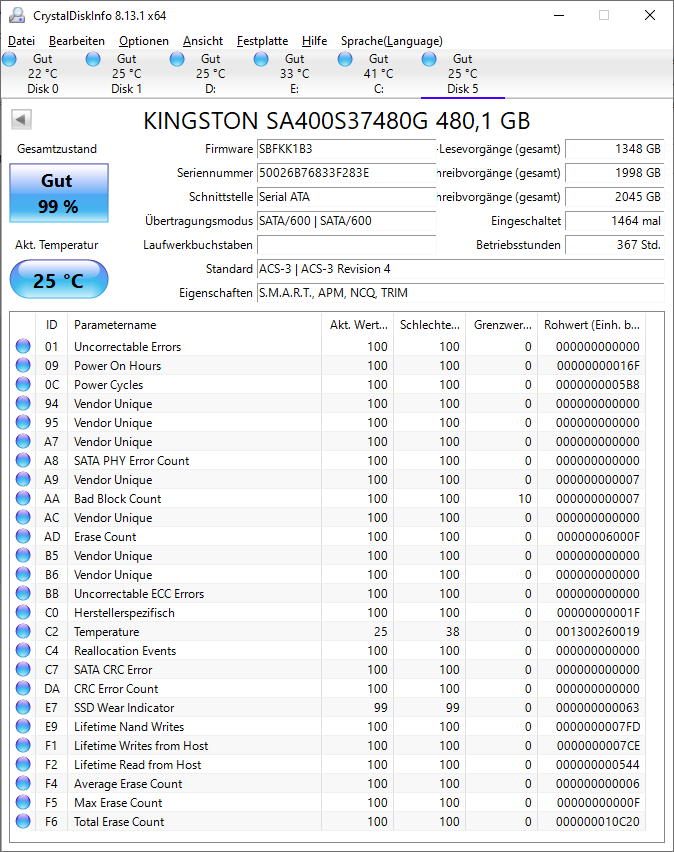674x852 pixels.
Task: Click status orb for Lifetime Read from Host
Action: tap(23, 765)
